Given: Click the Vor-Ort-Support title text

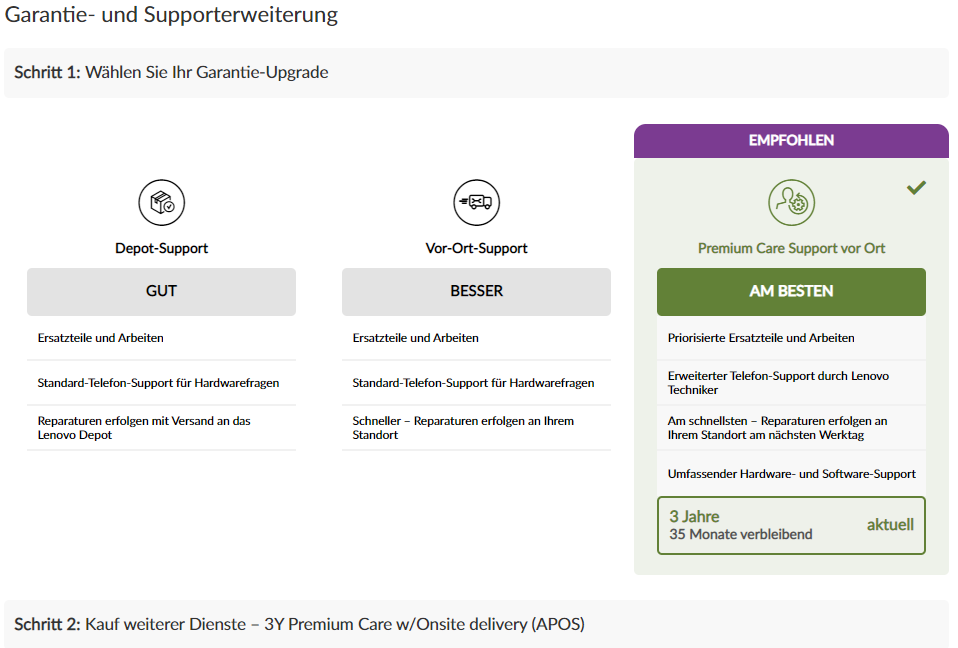Looking at the screenshot, I should [476, 248].
